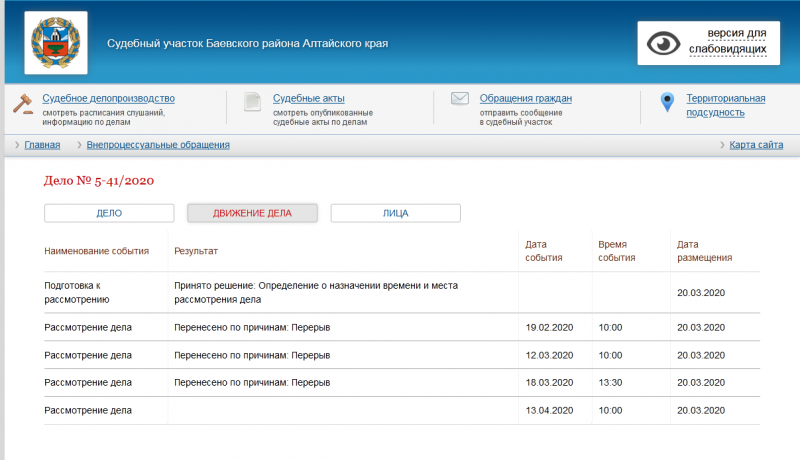Open the Судебное делопроизводство link

108,98
